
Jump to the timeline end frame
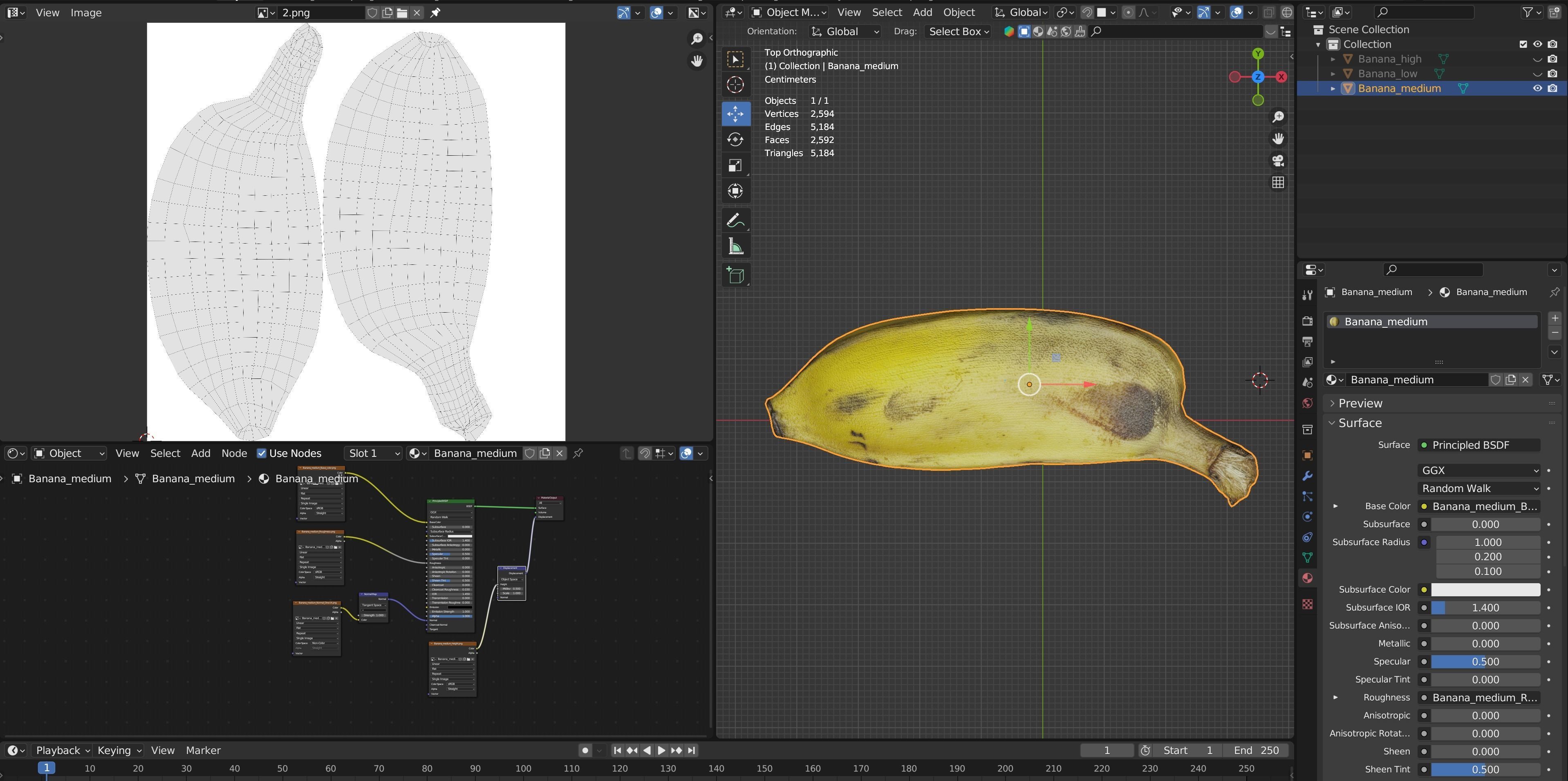(691, 751)
